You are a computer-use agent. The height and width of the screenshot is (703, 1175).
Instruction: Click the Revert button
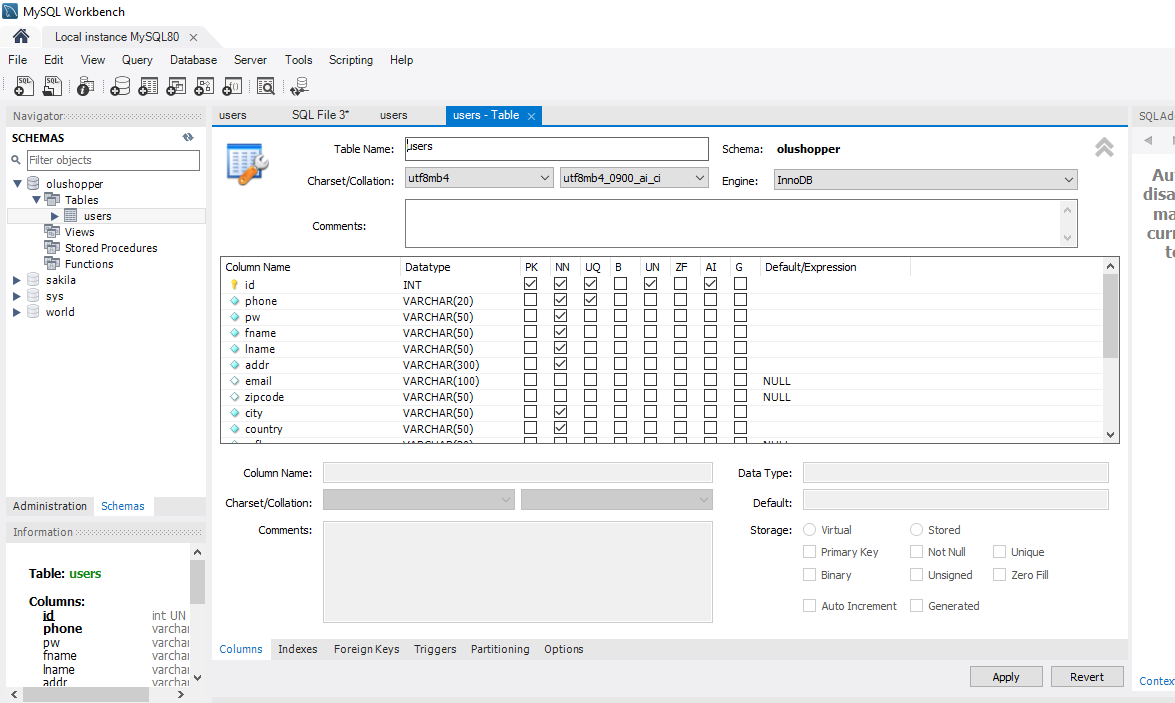[1087, 677]
